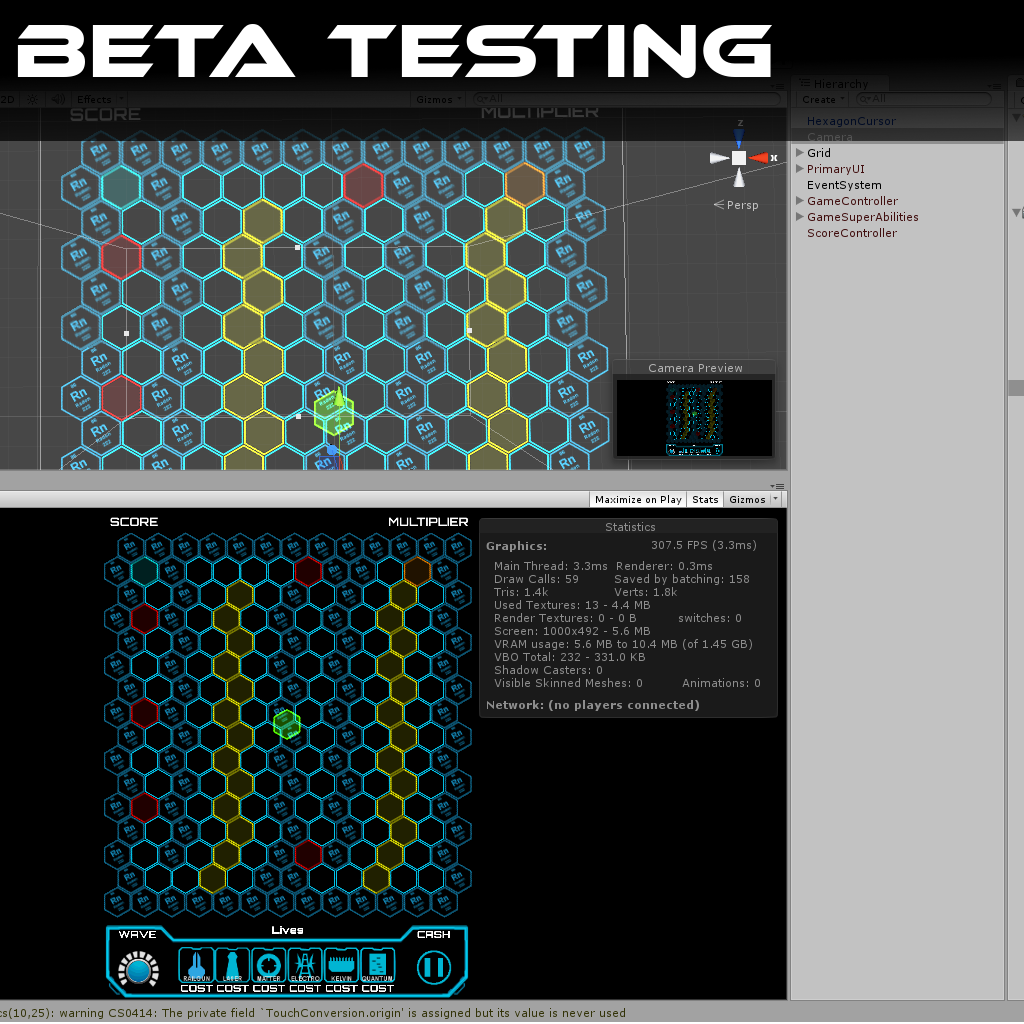
Task: Toggle 2D mode in scene view
Action: [8, 99]
